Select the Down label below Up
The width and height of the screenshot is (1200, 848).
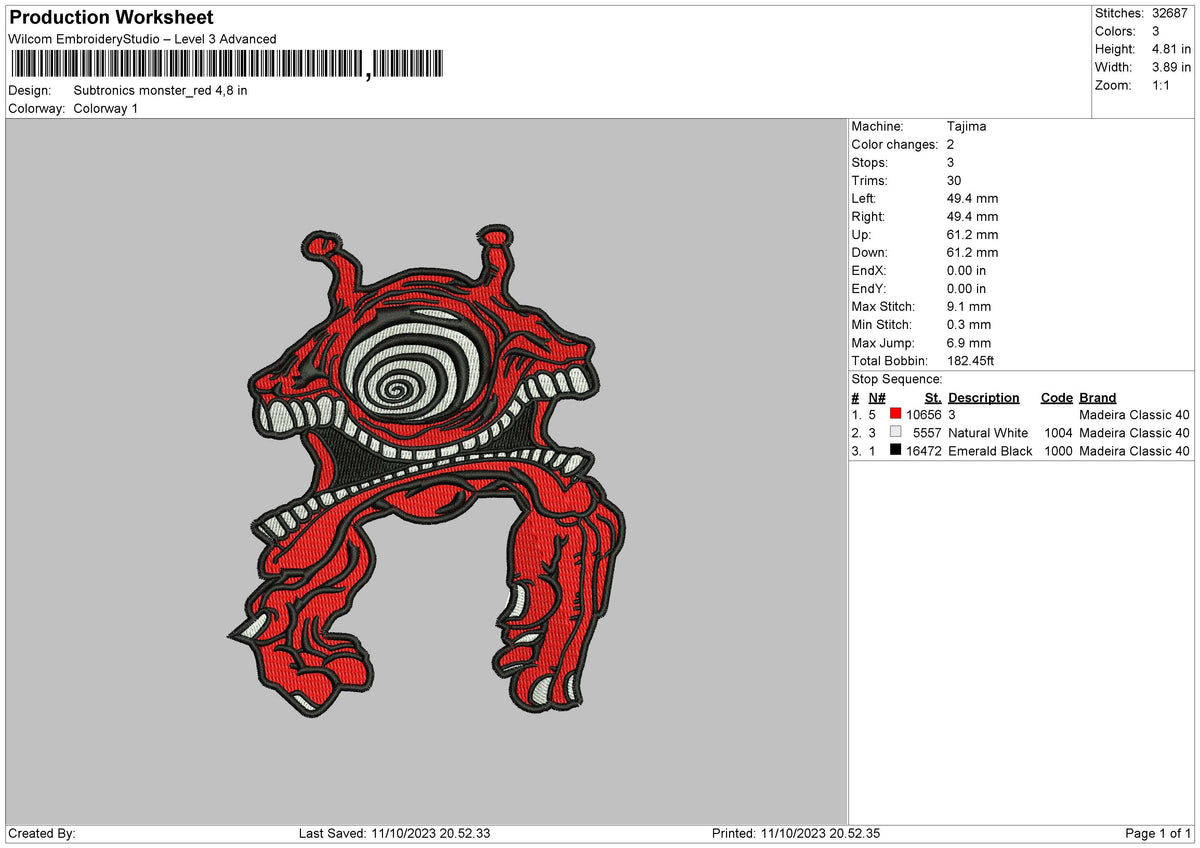click(x=869, y=253)
